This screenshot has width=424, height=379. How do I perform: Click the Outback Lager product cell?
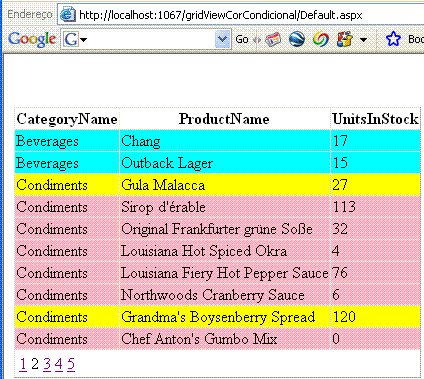[x=225, y=163]
